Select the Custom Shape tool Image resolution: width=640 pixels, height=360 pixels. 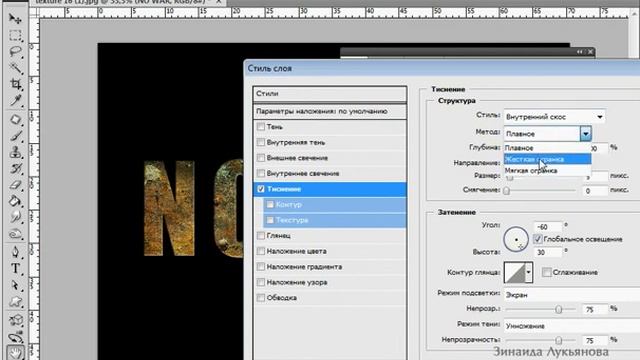(15, 302)
